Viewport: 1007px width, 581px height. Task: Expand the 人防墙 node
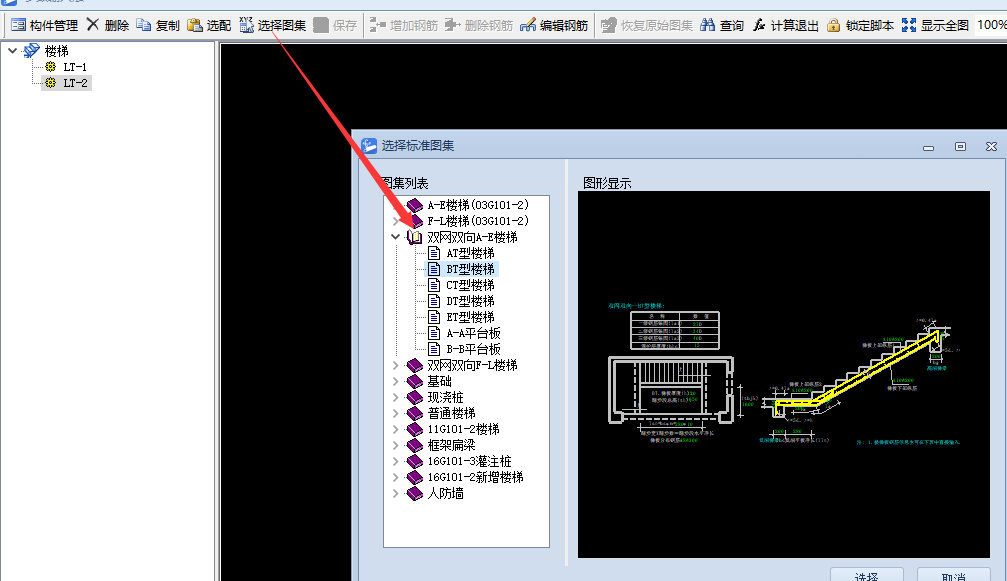[x=396, y=494]
